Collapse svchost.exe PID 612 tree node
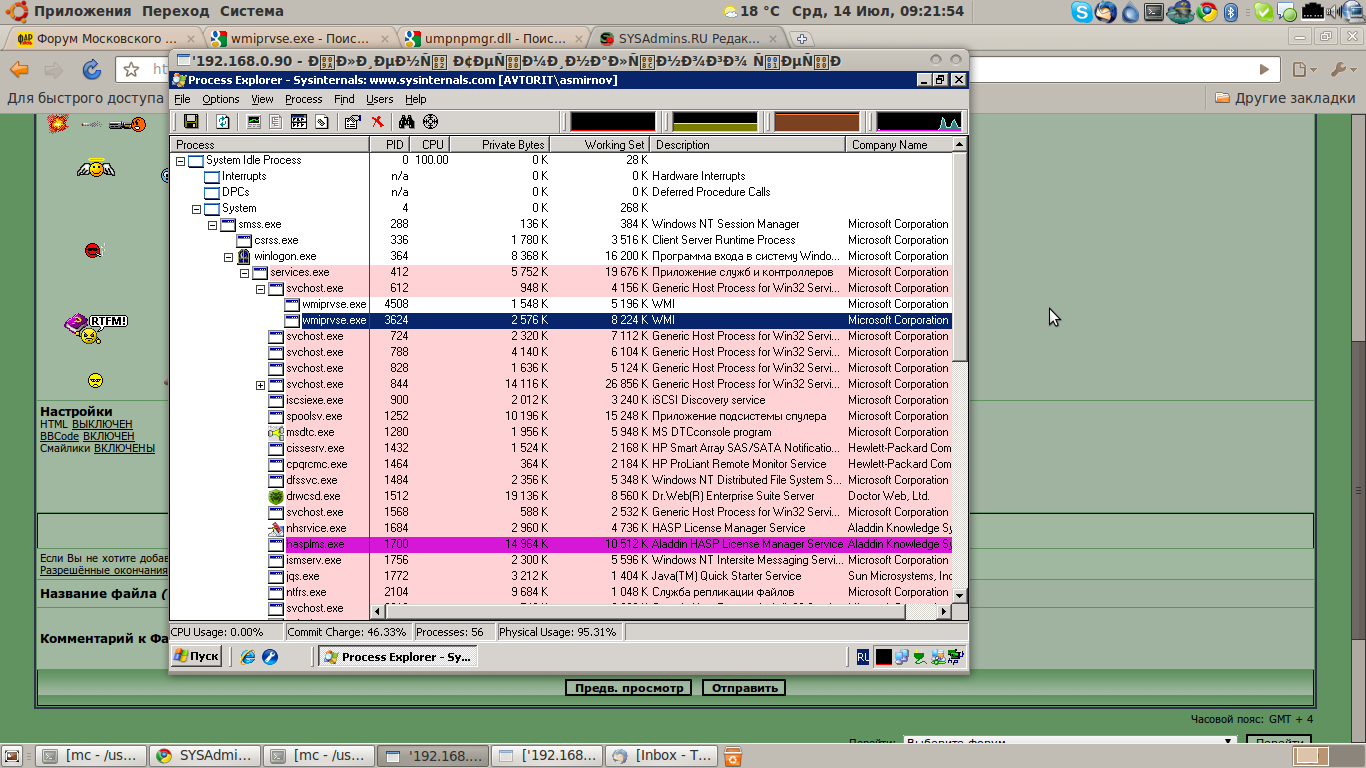Viewport: 1366px width, 768px height. [261, 288]
